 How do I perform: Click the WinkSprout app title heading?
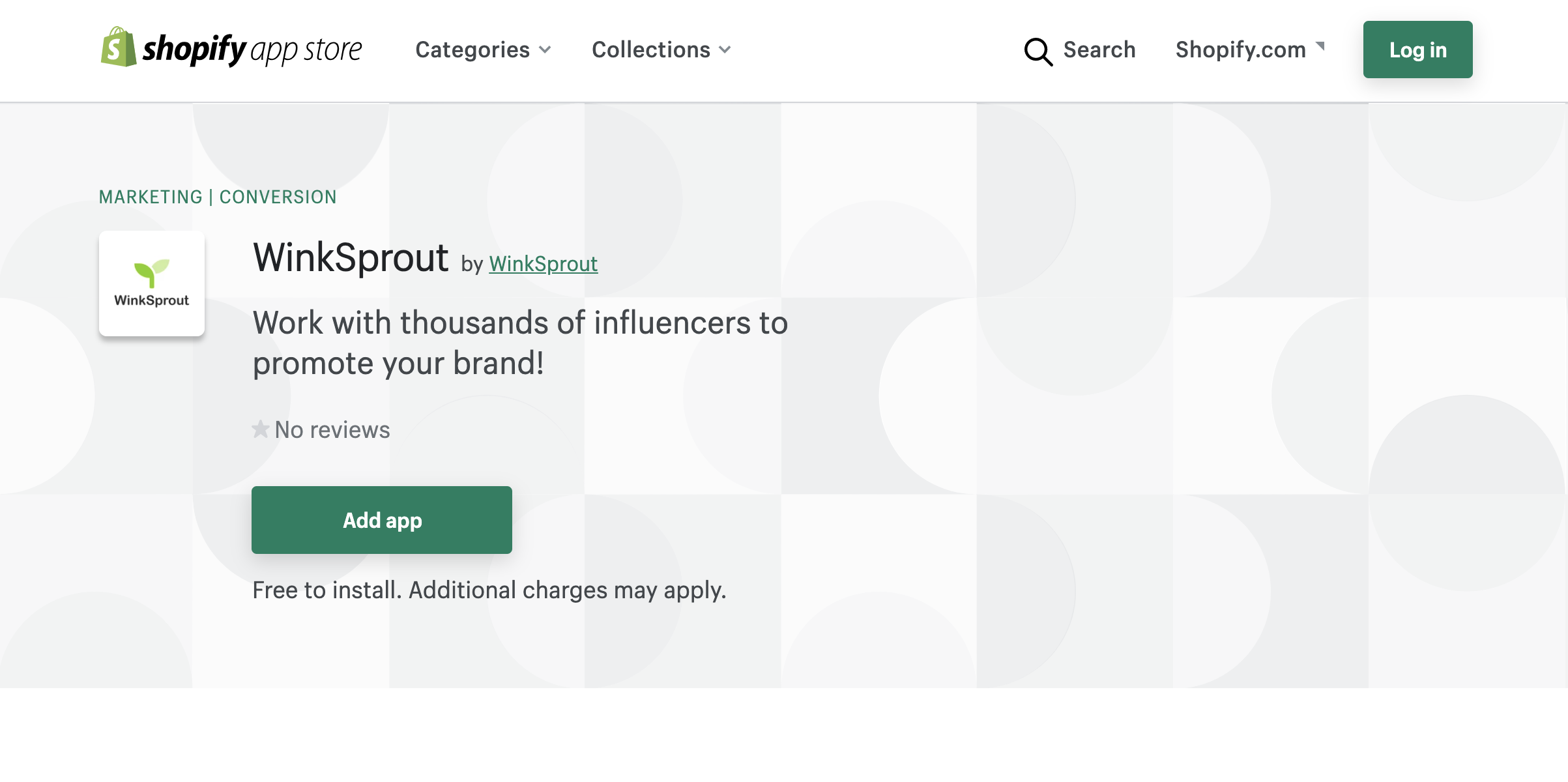(x=351, y=258)
